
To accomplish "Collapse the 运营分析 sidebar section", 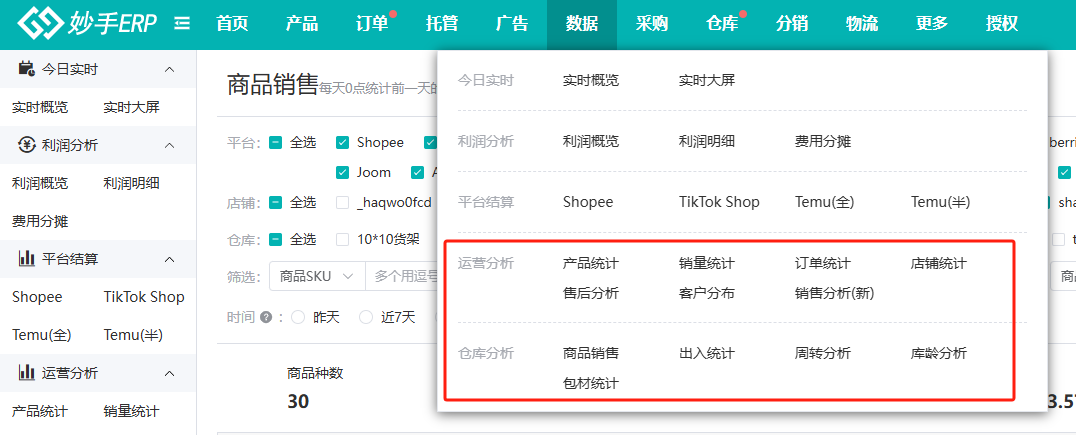I will (169, 373).
